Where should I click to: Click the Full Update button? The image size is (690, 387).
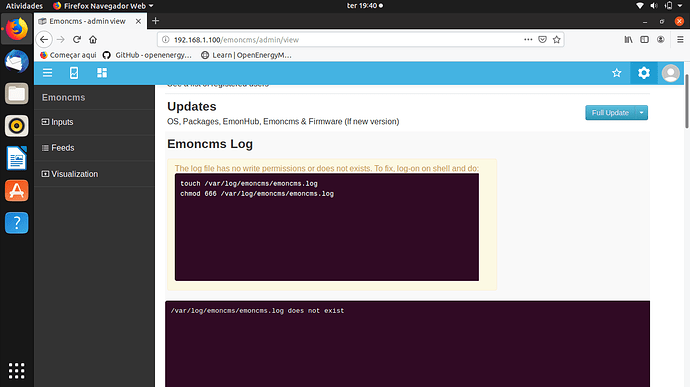coord(610,113)
